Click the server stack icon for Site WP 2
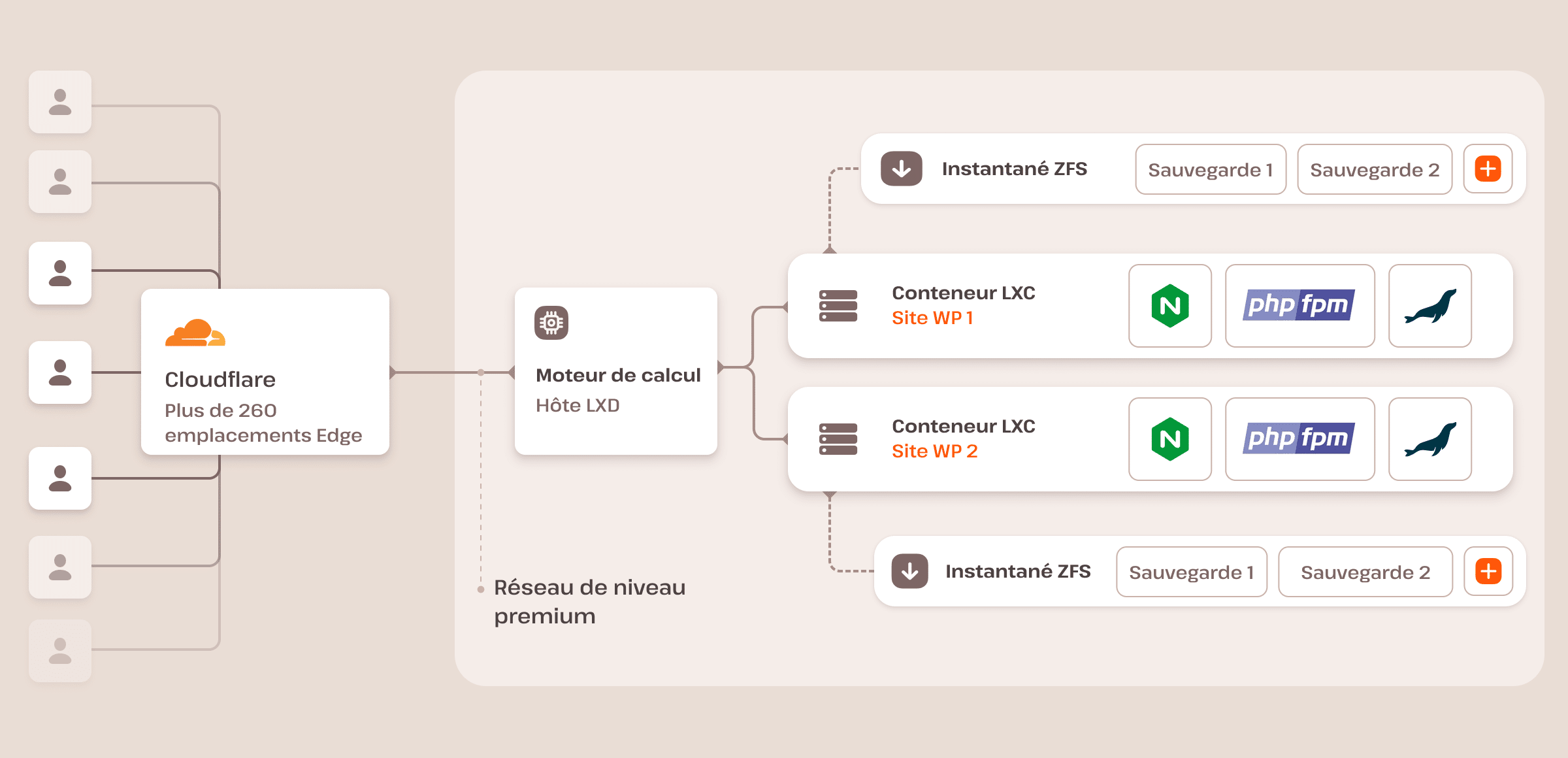 838,439
